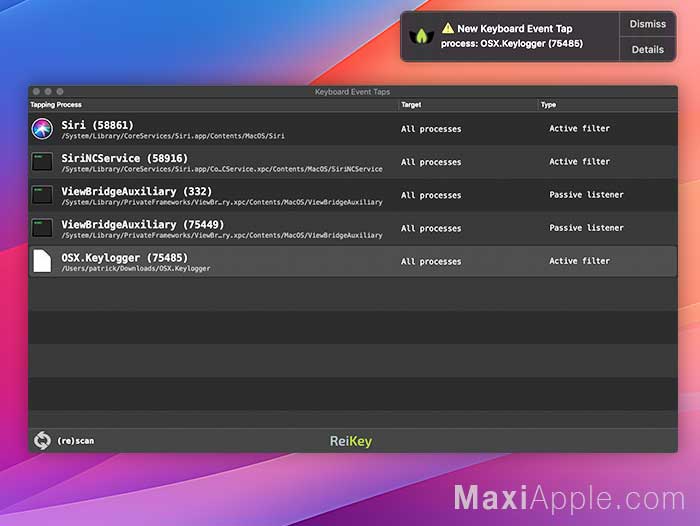This screenshot has width=700, height=526.
Task: Click the file path under ViewBridgeAuxiliary (332)
Action: click(x=222, y=202)
